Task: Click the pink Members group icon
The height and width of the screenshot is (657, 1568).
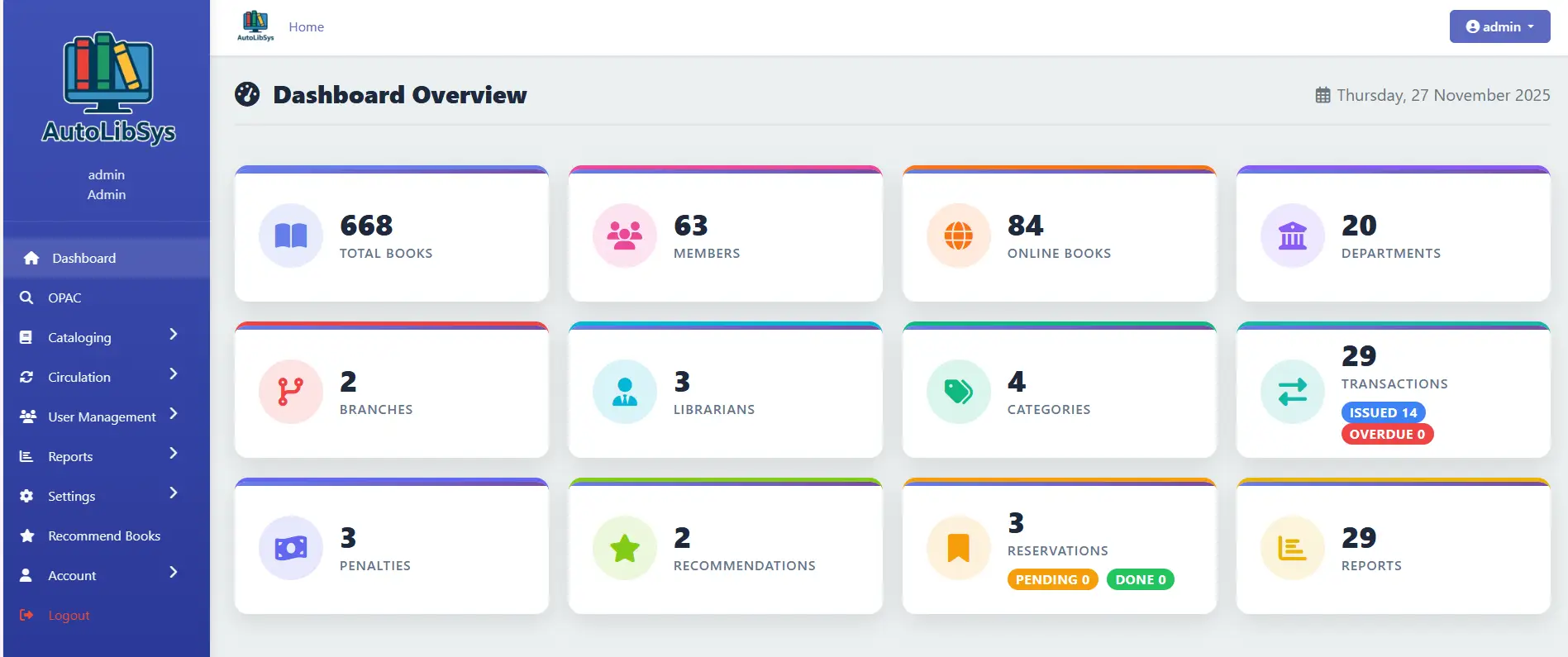Action: point(624,236)
